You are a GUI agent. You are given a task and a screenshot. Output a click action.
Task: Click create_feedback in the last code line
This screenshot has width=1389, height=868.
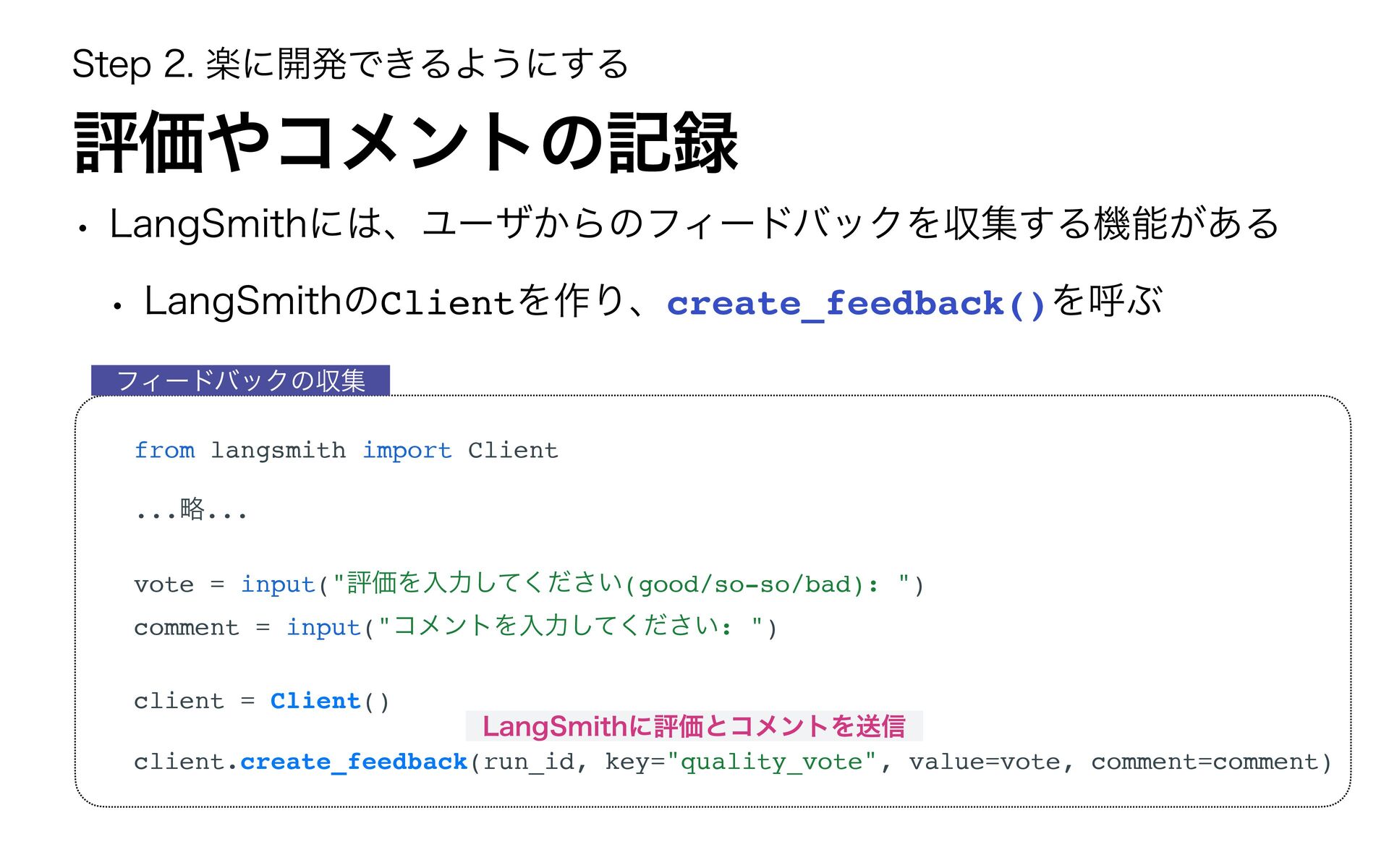(x=353, y=762)
